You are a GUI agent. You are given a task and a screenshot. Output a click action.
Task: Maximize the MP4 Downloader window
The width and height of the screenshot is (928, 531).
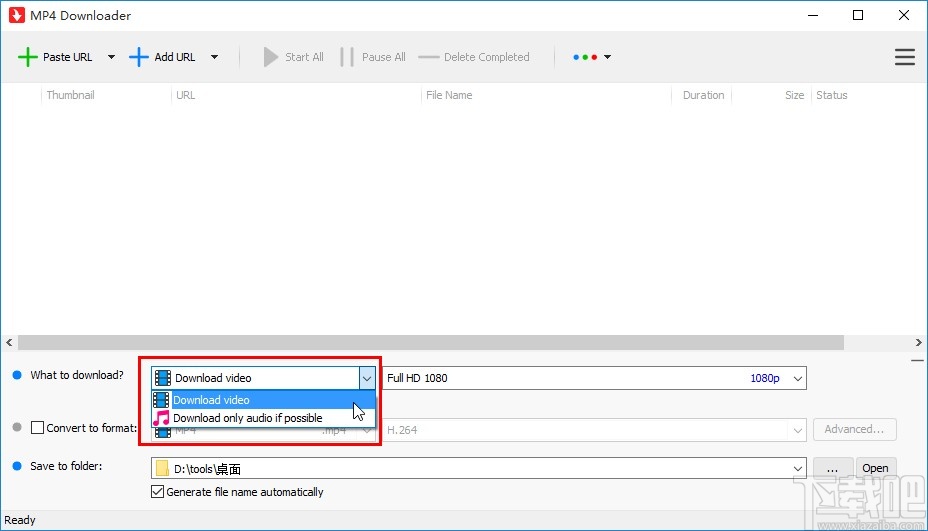point(858,15)
